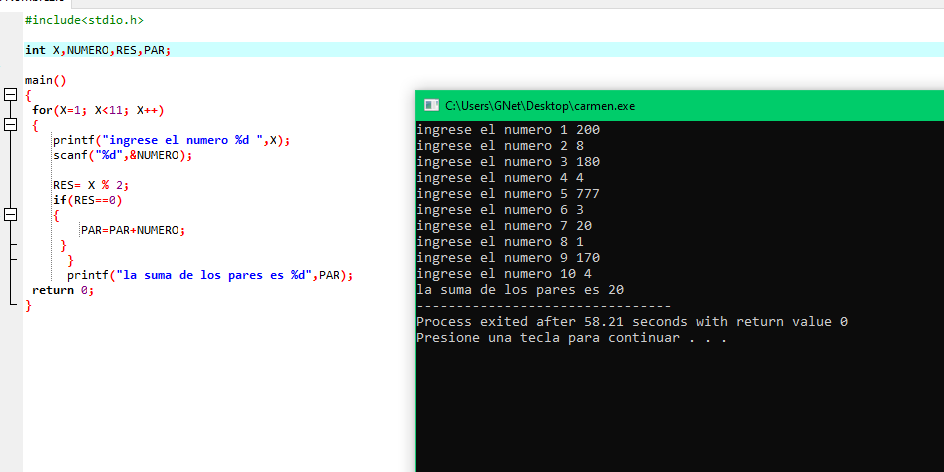Click console line 'ingrese el numero 6 3'

click(500, 210)
